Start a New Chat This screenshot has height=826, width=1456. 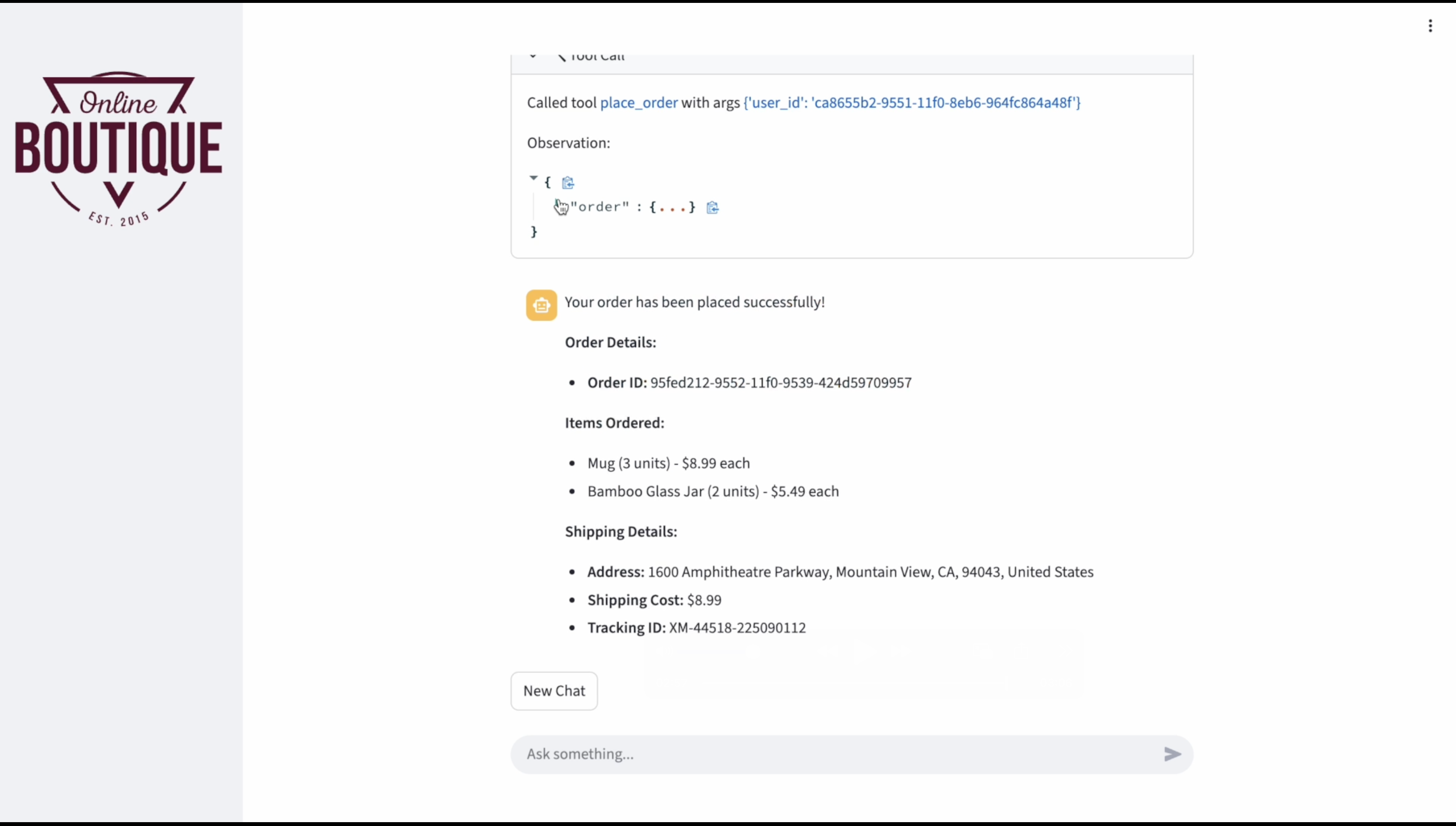(554, 691)
